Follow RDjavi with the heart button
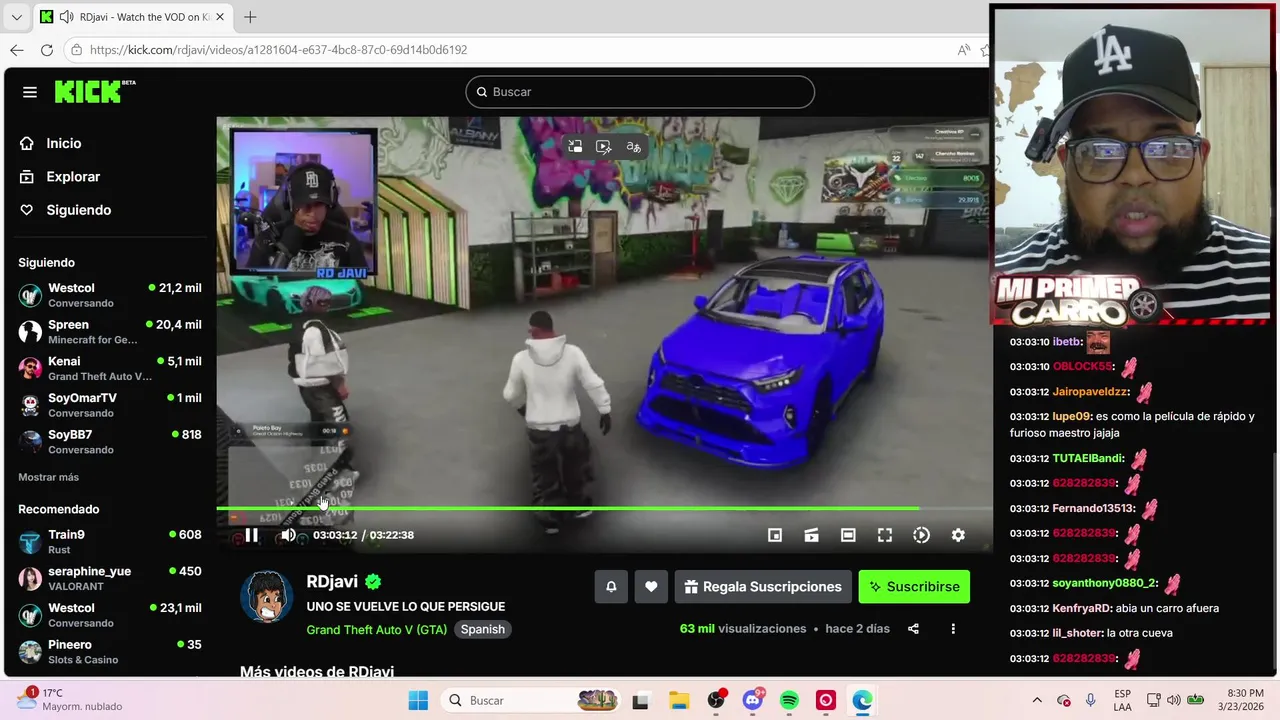1280x720 pixels. coord(651,587)
